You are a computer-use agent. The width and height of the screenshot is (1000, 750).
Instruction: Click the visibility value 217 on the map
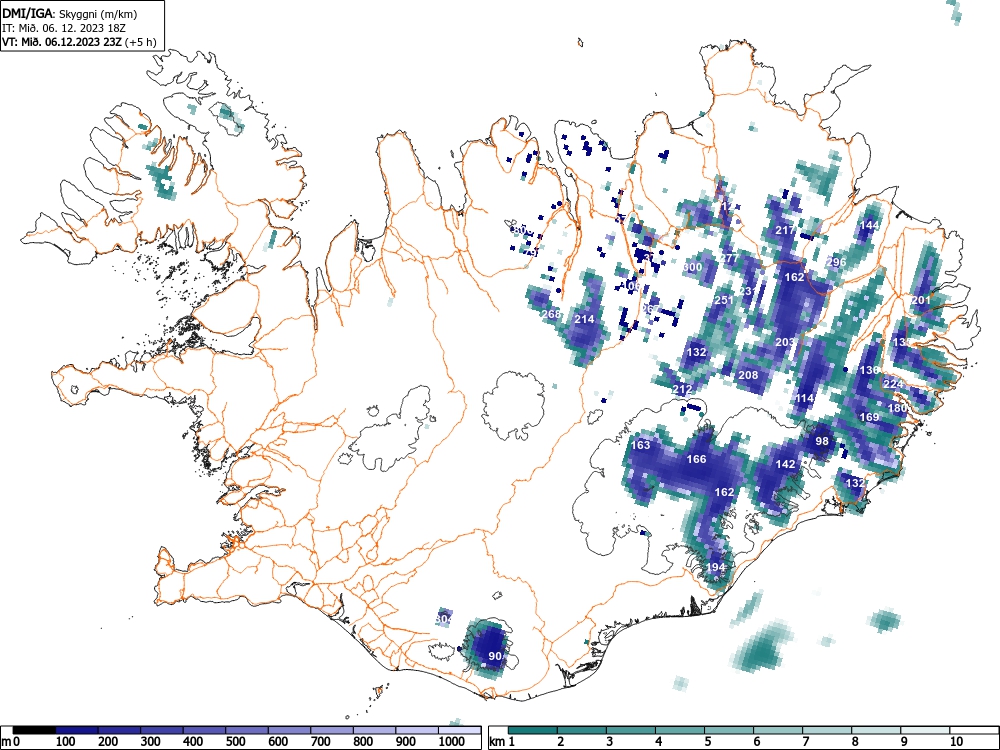786,230
